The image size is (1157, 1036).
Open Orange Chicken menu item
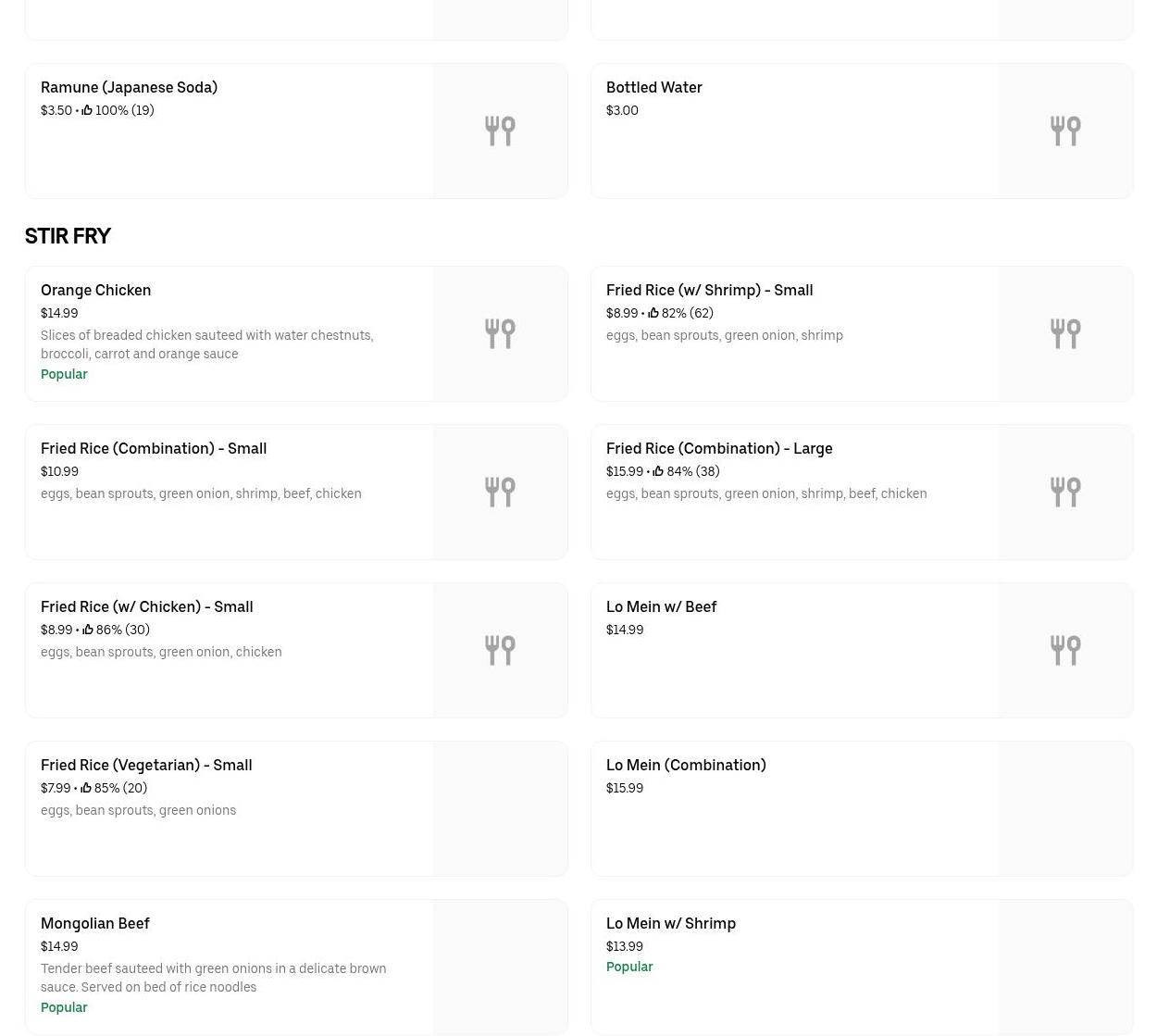point(95,290)
